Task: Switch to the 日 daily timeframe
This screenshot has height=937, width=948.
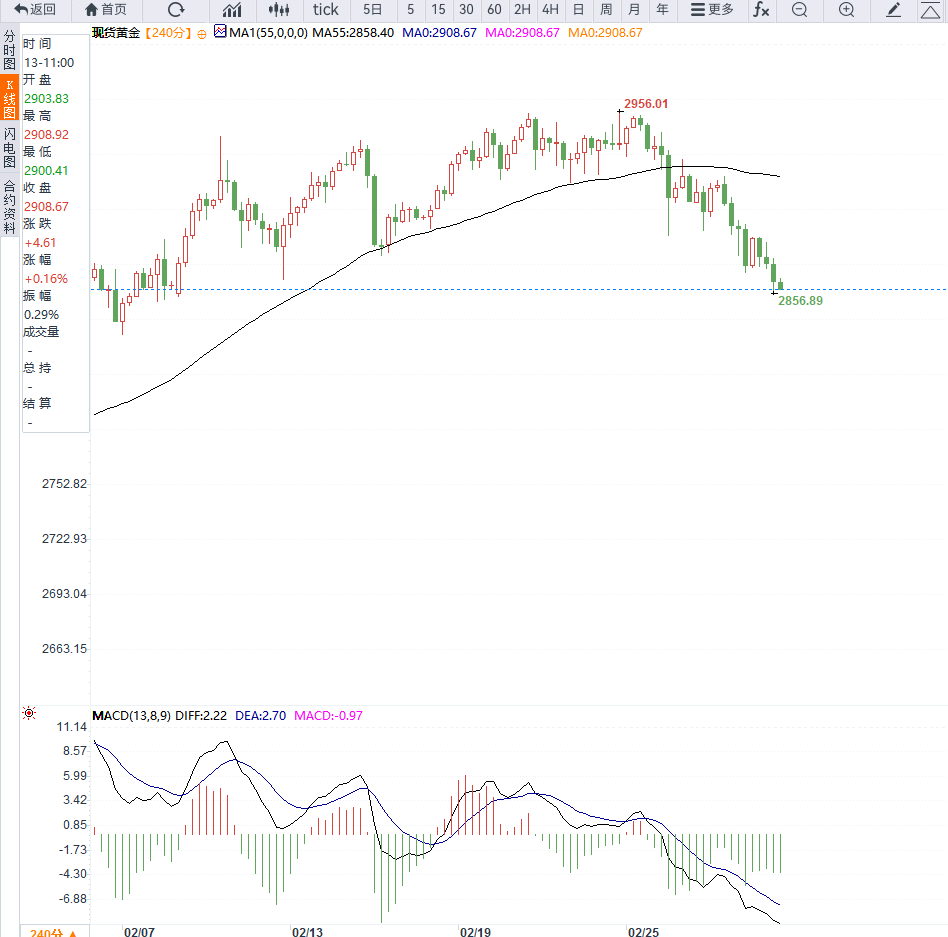Action: point(578,10)
